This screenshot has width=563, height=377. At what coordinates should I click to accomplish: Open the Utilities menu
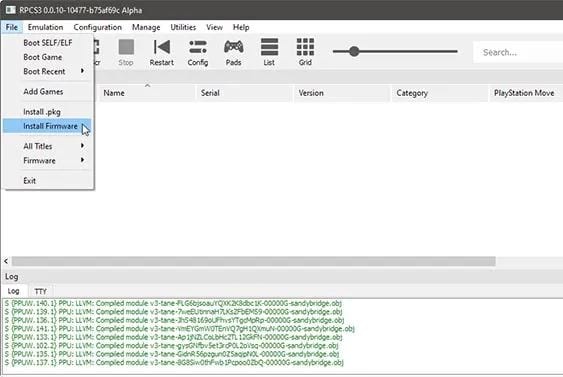coord(183,27)
